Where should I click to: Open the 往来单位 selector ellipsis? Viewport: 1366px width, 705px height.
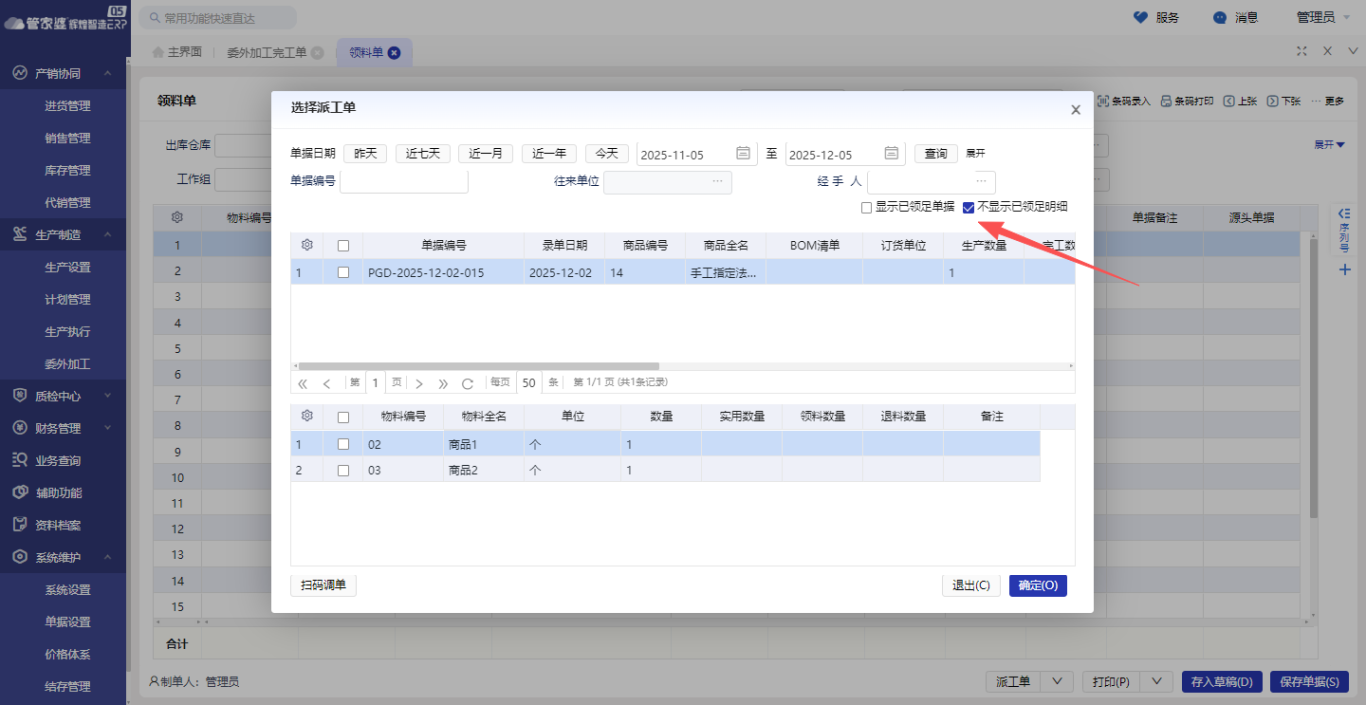point(717,181)
